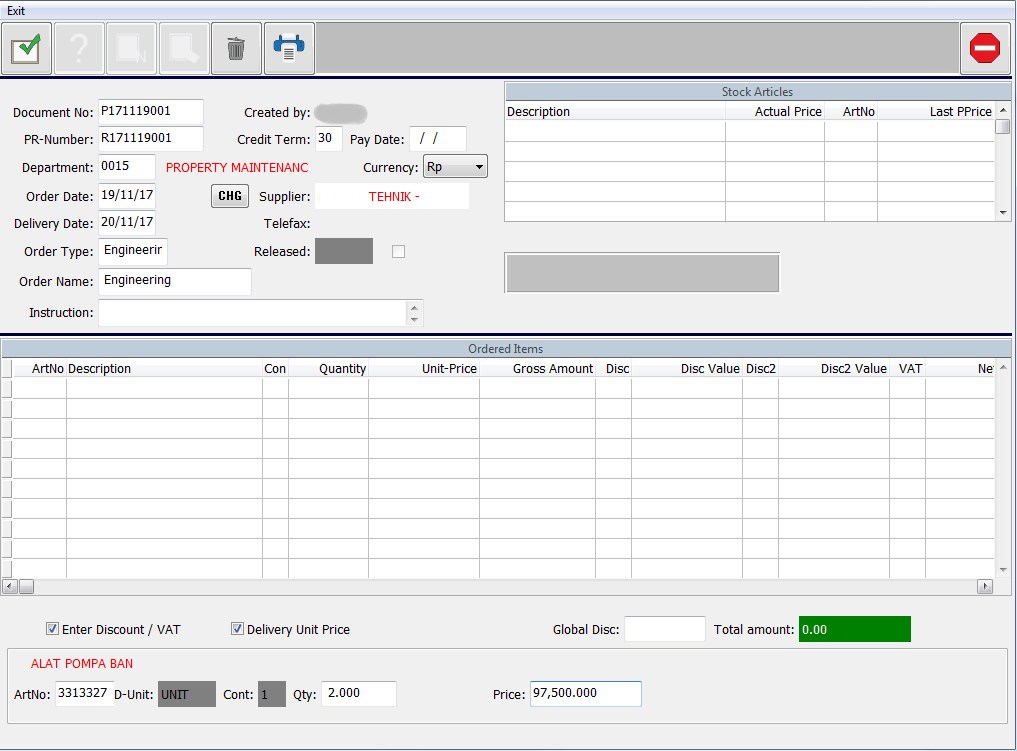Image resolution: width=1017 pixels, height=751 pixels.
Task: Click the Instruction box up arrow
Action: click(414, 307)
